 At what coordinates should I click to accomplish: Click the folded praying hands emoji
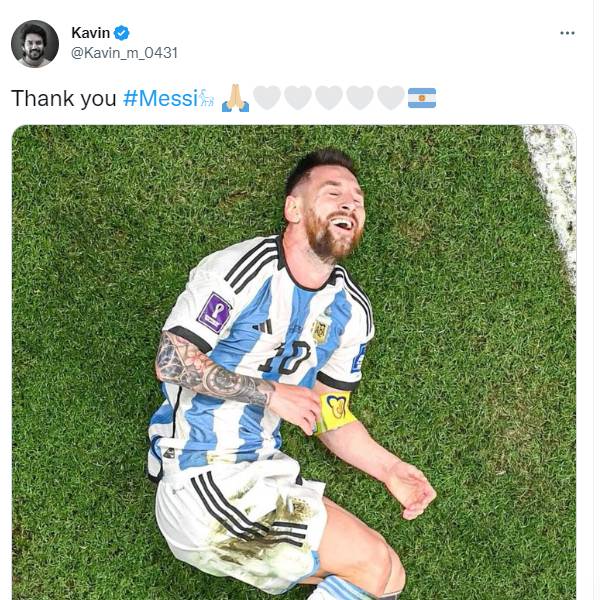click(235, 98)
